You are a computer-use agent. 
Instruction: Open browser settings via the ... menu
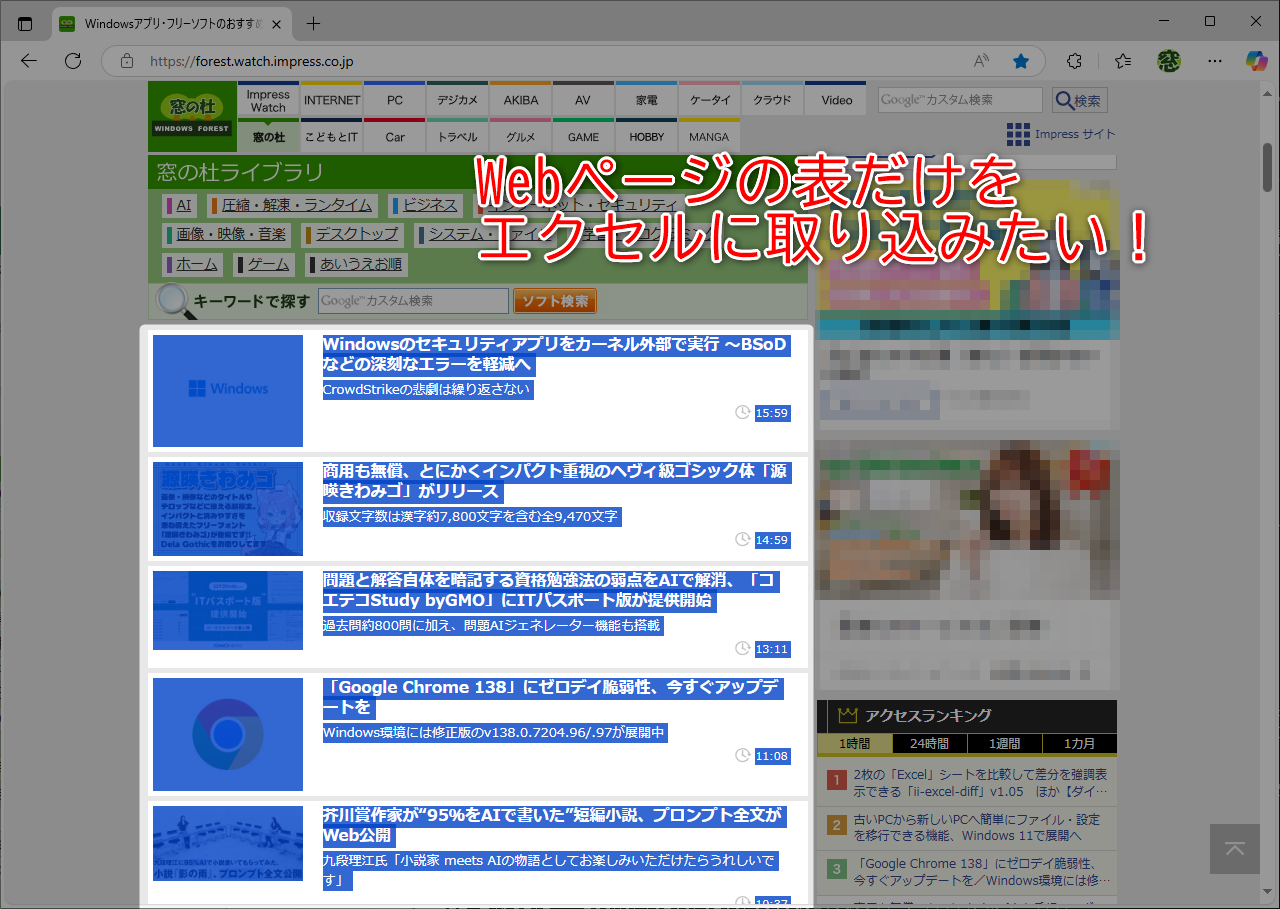1214,61
